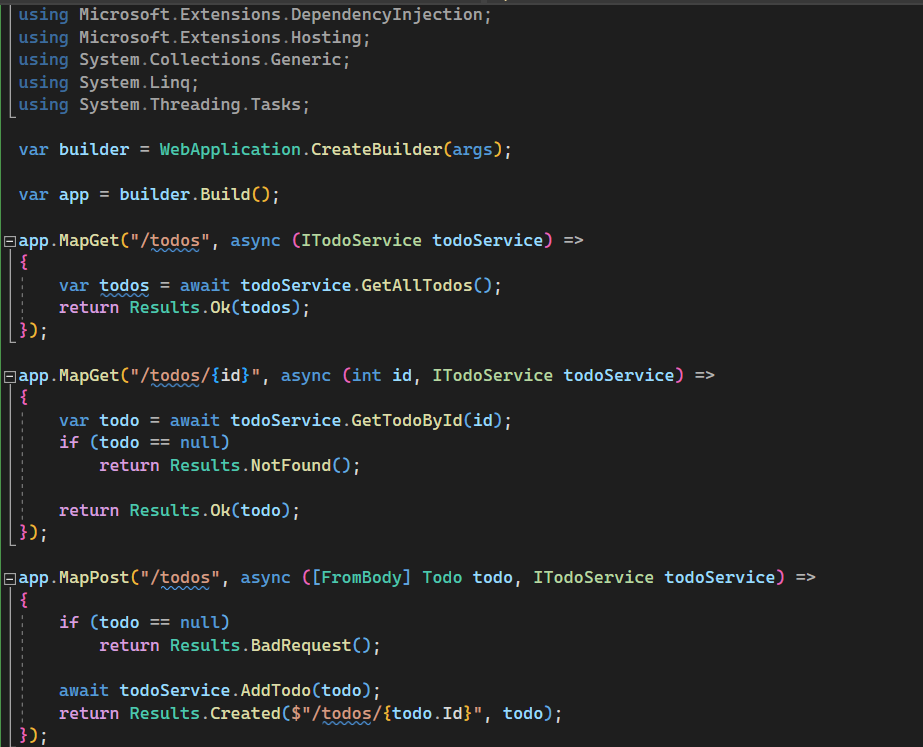Click the GetTodoById method call
Viewport: 923px width, 747px height.
[x=406, y=421]
